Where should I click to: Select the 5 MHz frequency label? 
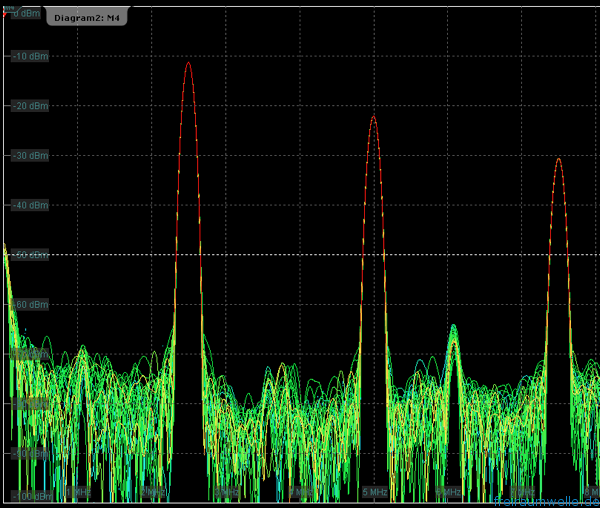374,493
